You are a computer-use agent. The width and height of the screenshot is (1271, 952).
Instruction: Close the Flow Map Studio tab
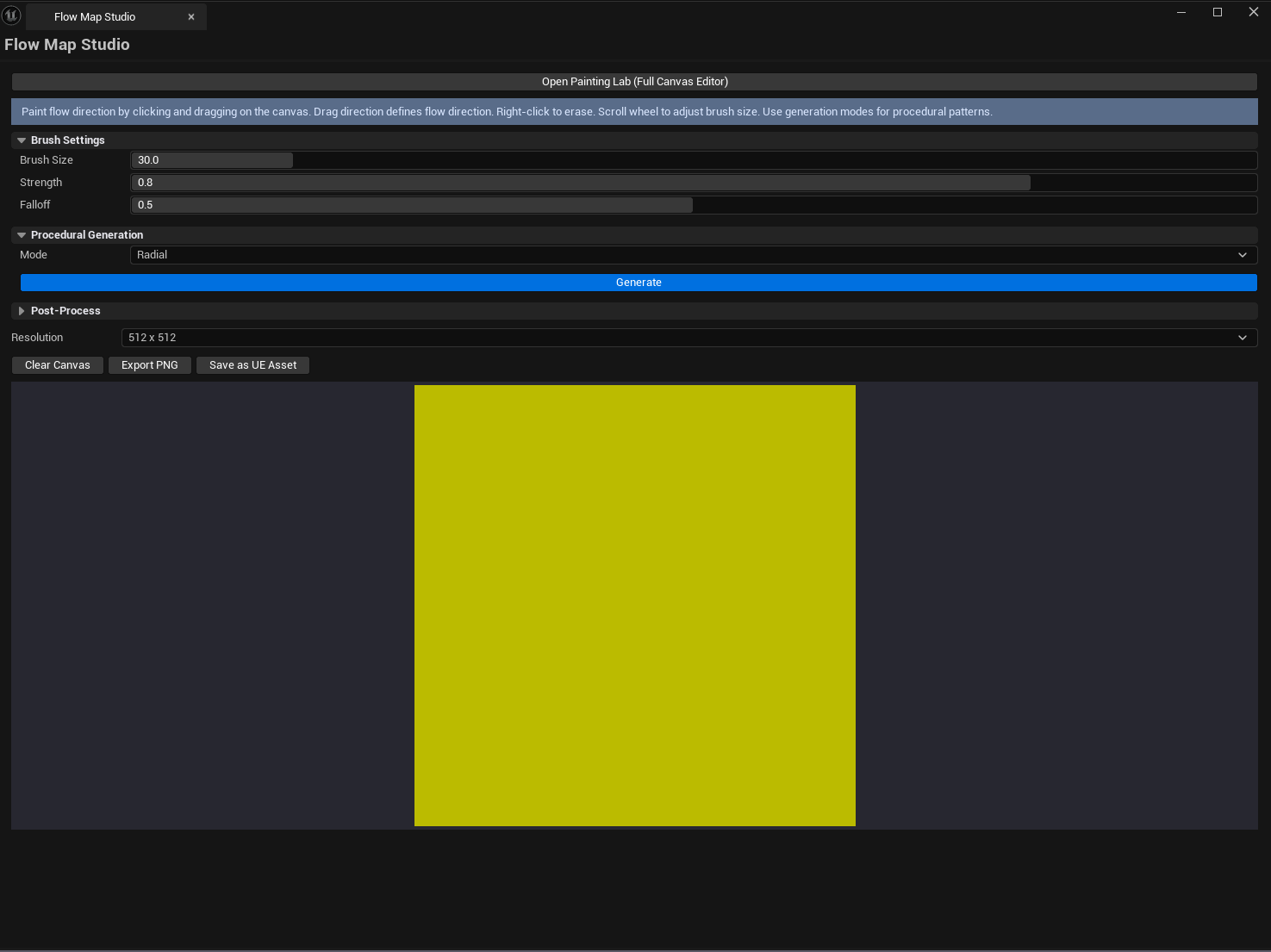coord(191,17)
